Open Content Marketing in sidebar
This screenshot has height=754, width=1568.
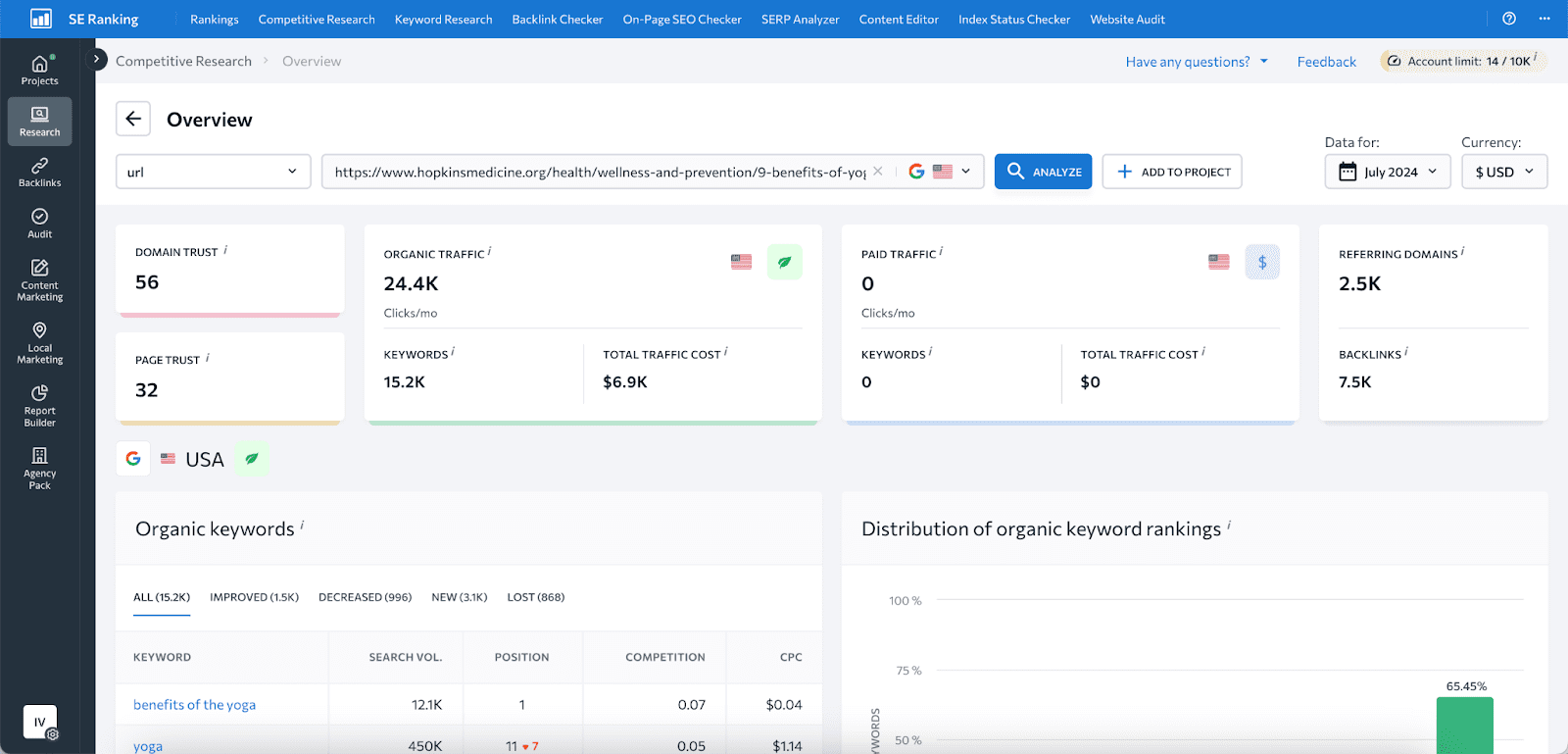(x=39, y=280)
